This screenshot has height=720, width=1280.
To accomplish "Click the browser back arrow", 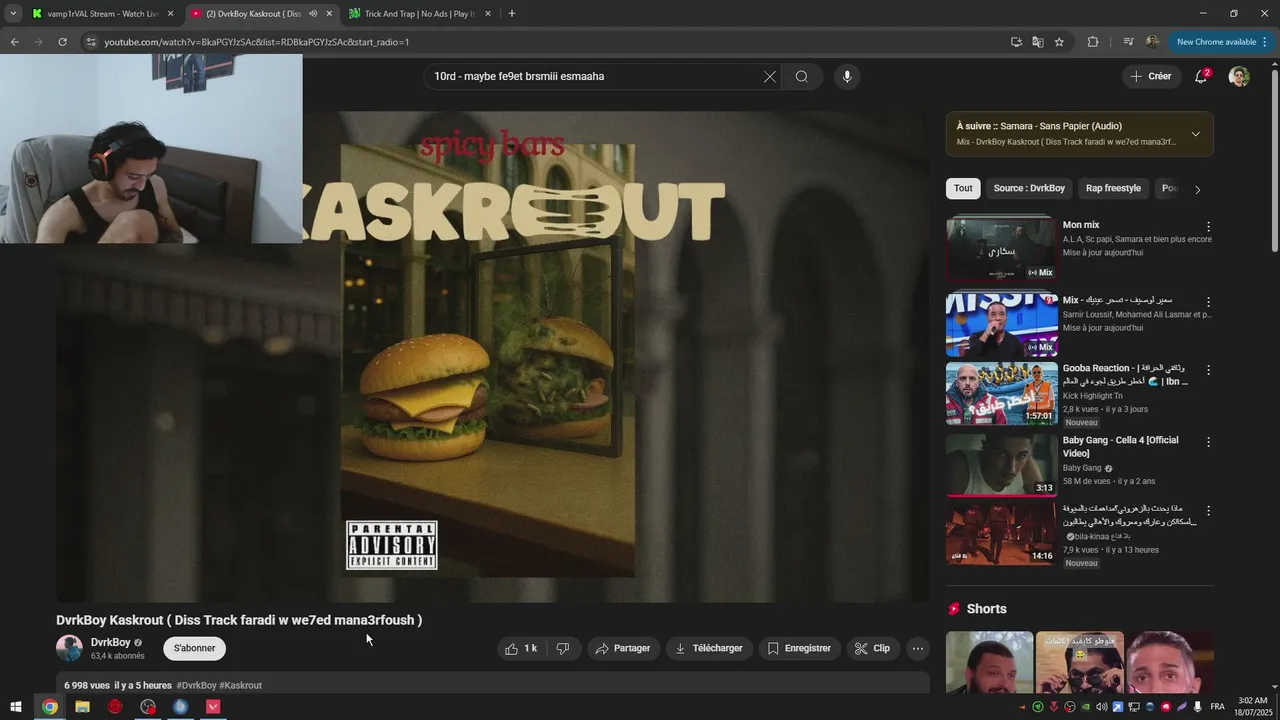I will coord(14,42).
